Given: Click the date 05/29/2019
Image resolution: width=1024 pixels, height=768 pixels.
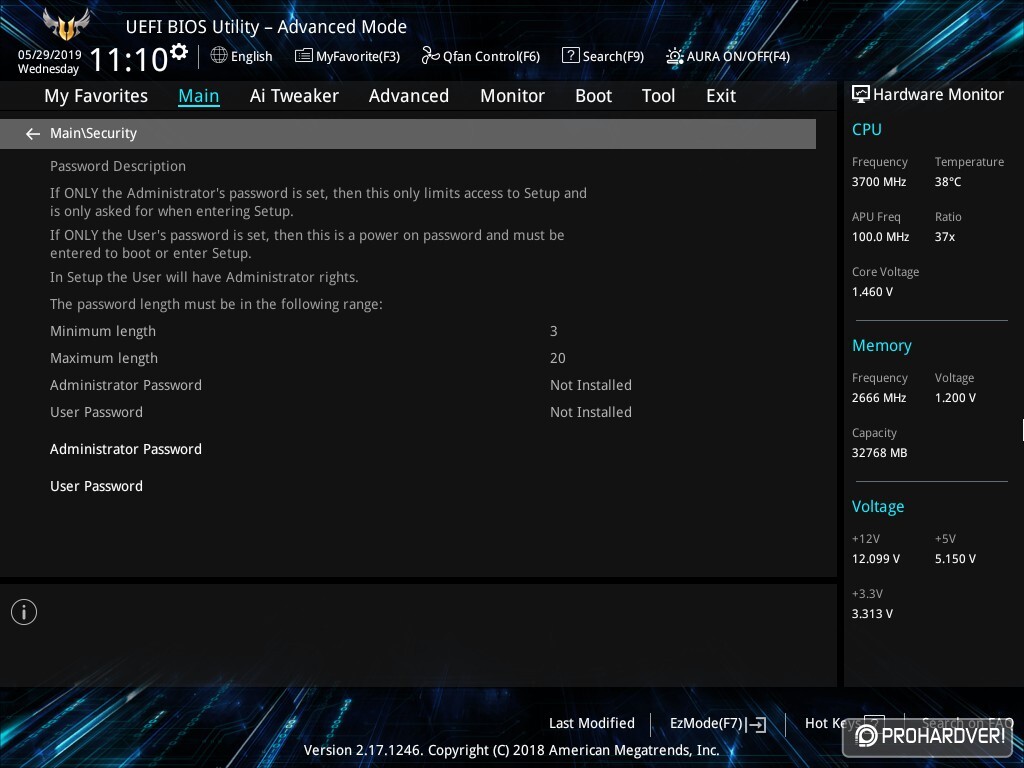Looking at the screenshot, I should [50, 55].
